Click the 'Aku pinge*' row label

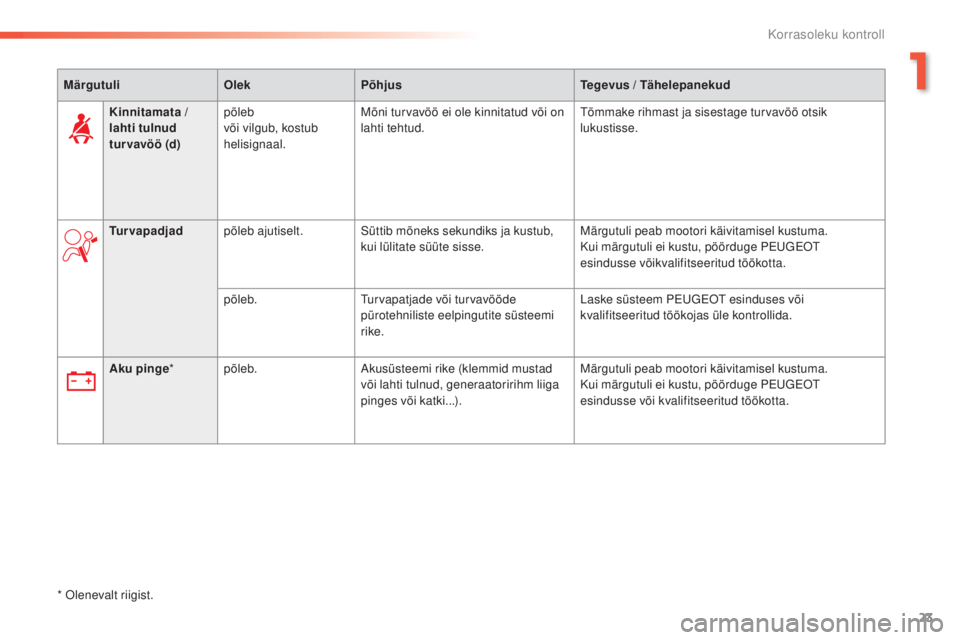(x=141, y=369)
